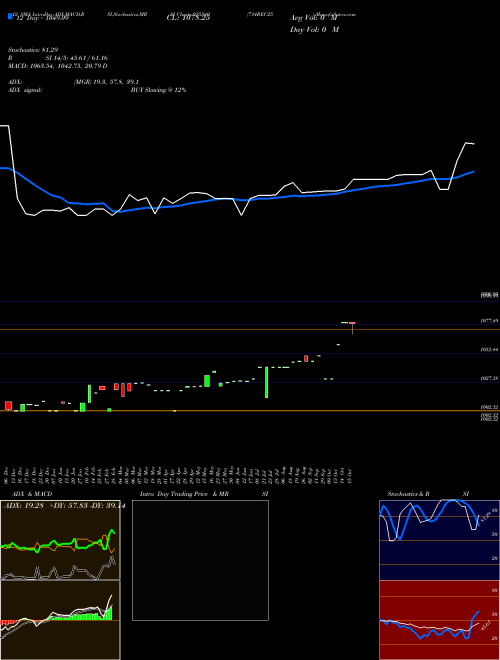Open the ADX indicator chart with green line

(60, 540)
